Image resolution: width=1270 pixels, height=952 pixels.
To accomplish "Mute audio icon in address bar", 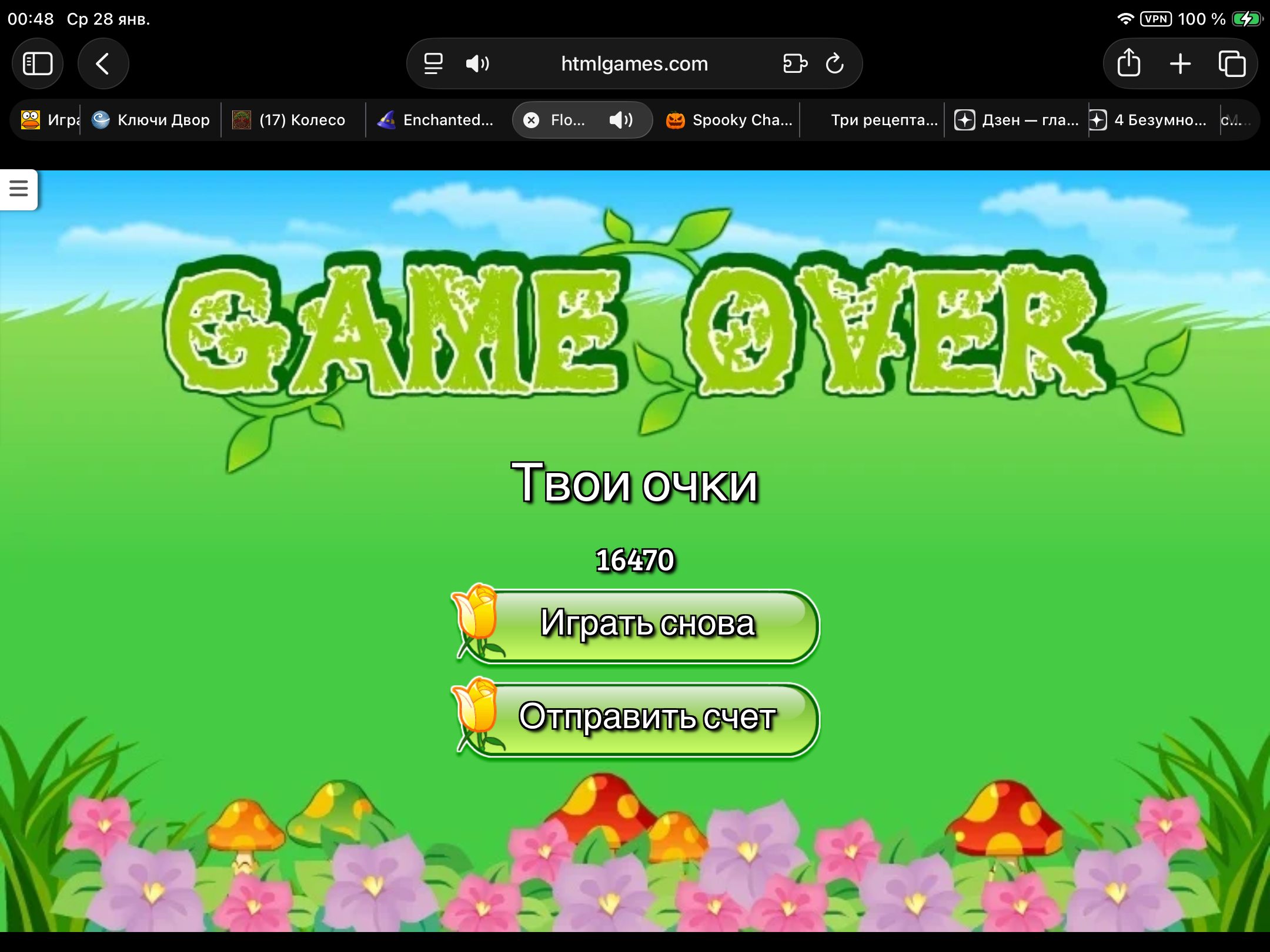I will 477,63.
